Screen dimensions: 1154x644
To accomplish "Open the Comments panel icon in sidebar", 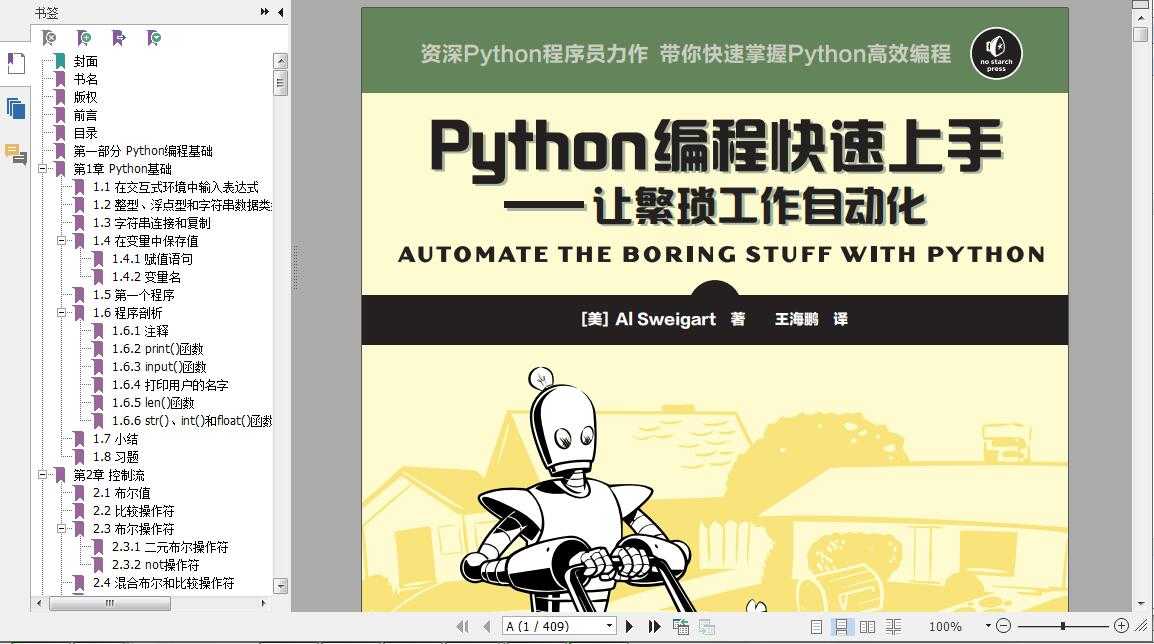I will point(15,154).
